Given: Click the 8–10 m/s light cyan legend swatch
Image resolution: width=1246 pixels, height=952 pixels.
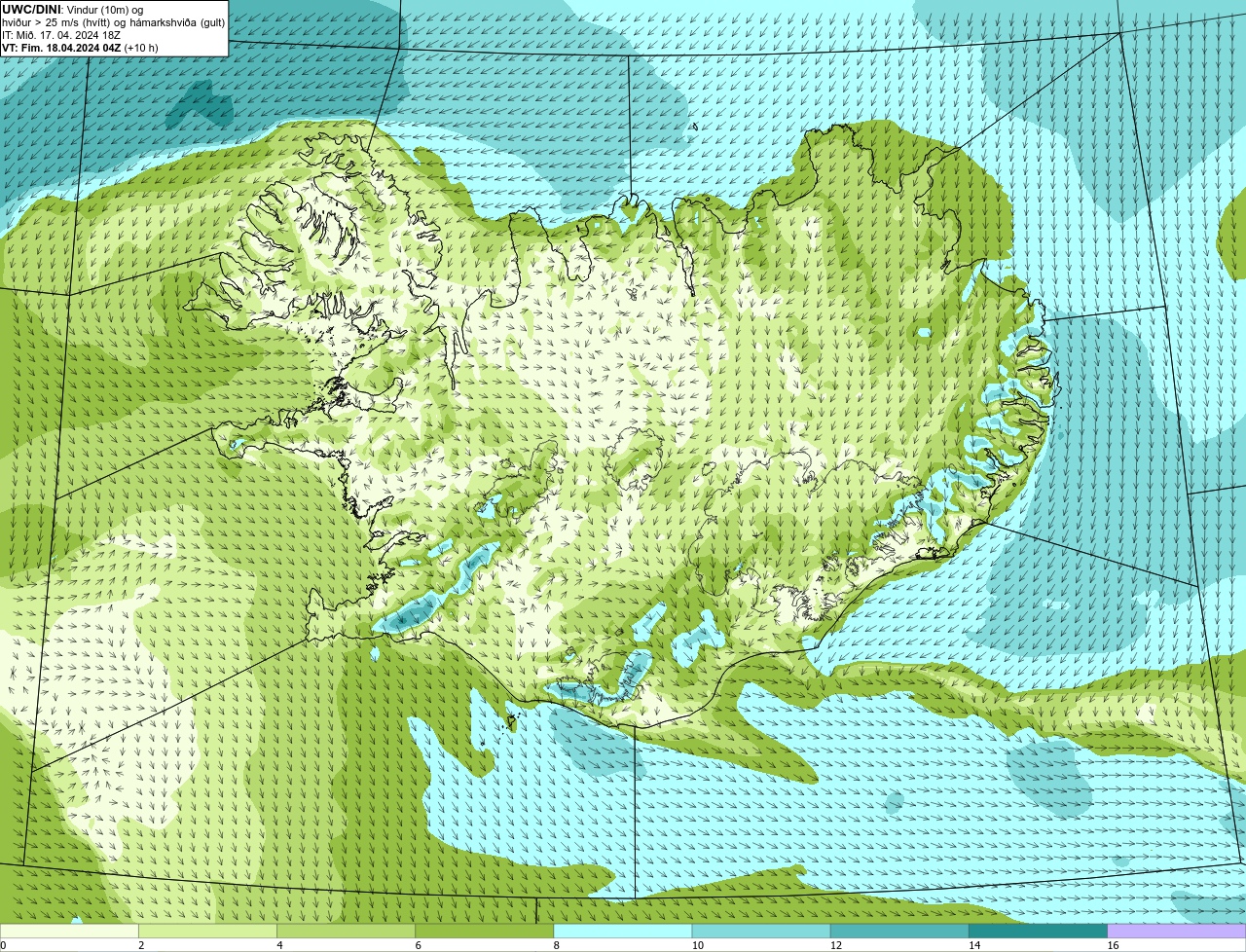Looking at the screenshot, I should (623, 932).
